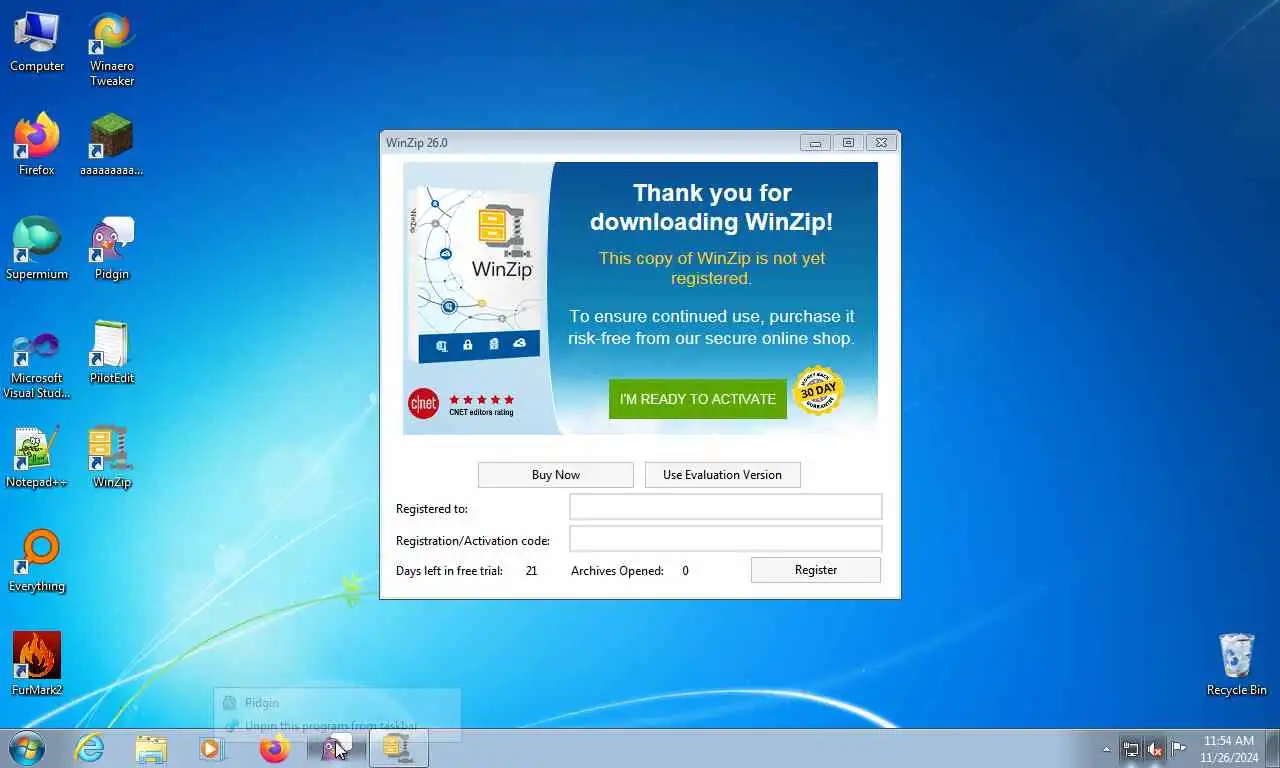Viewport: 1280px width, 768px height.
Task: Open the Action Center flag icon
Action: pos(1179,748)
